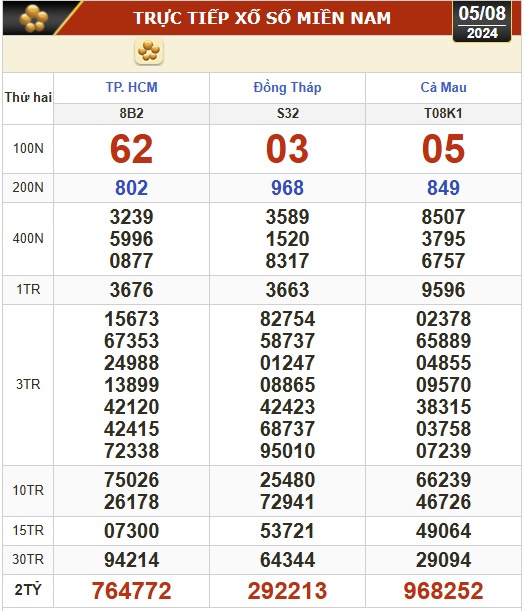Click the 30TR number 29094

click(x=444, y=560)
